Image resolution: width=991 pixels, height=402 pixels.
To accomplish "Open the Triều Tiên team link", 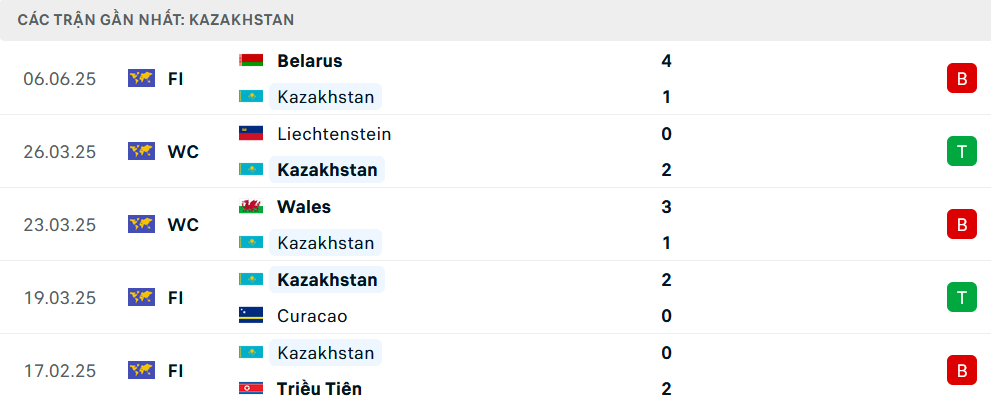I will [319, 389].
